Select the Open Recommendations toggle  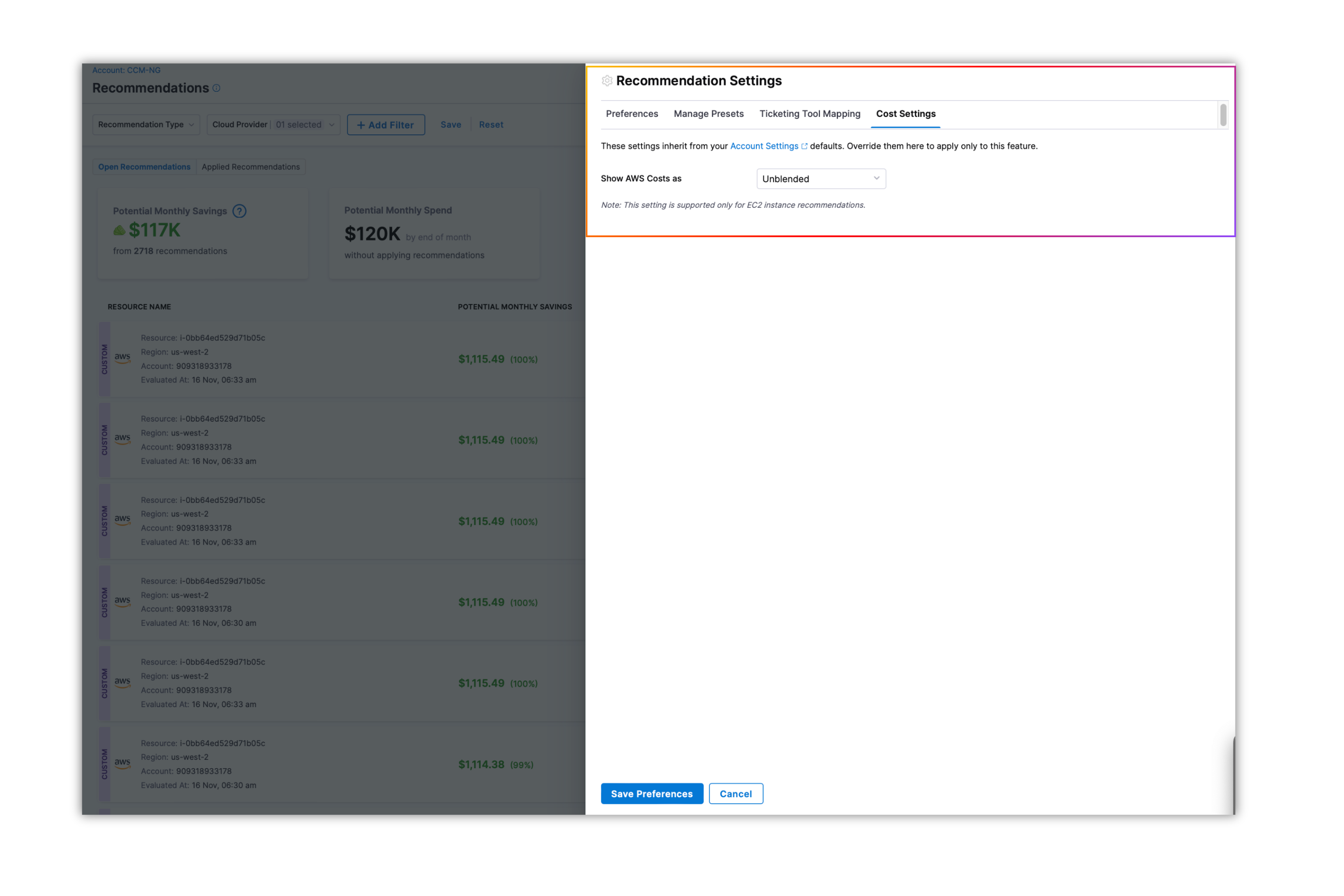coord(144,167)
